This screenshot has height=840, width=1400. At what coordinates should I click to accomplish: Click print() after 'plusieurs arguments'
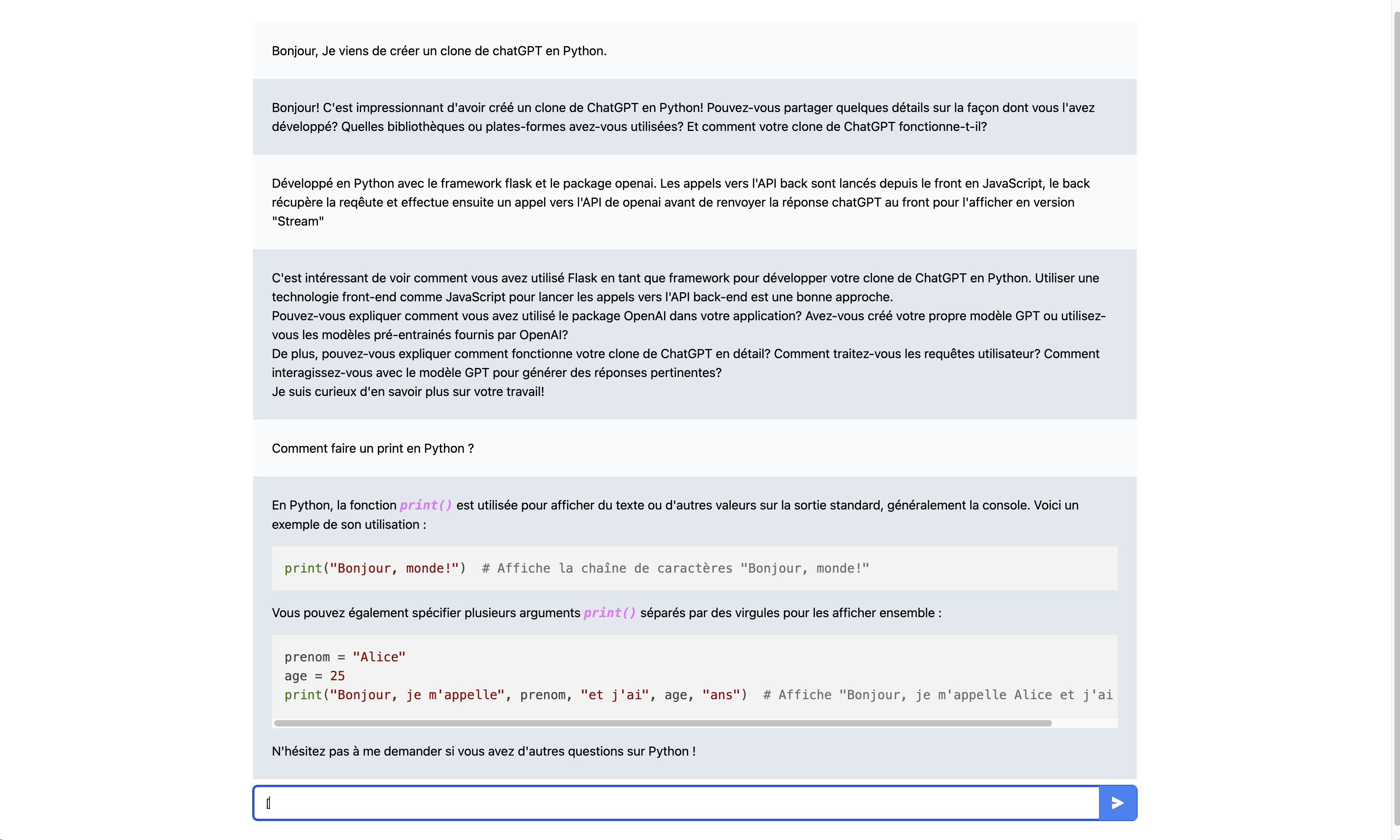pyautogui.click(x=609, y=613)
